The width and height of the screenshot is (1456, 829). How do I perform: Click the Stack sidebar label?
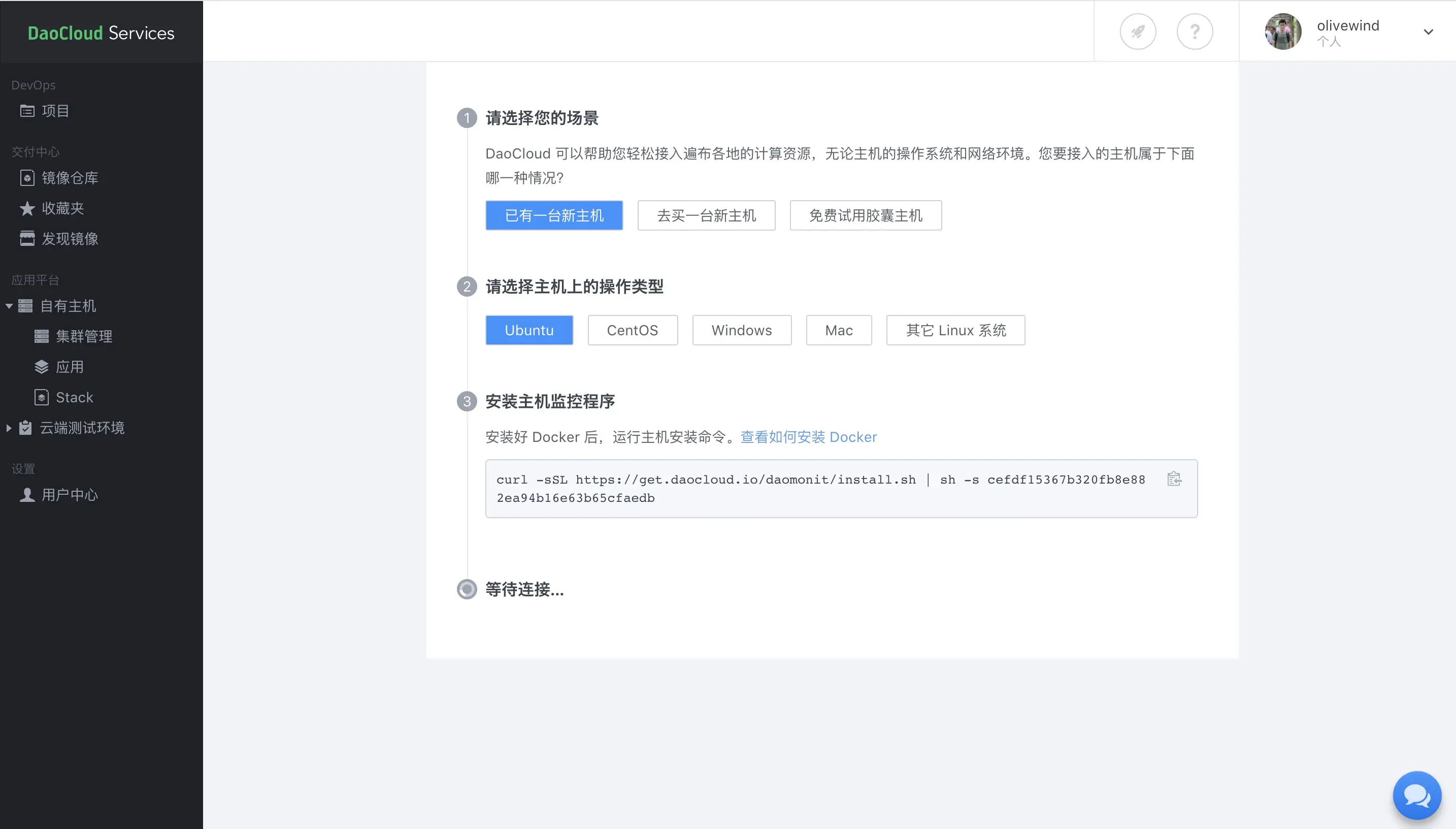[75, 397]
